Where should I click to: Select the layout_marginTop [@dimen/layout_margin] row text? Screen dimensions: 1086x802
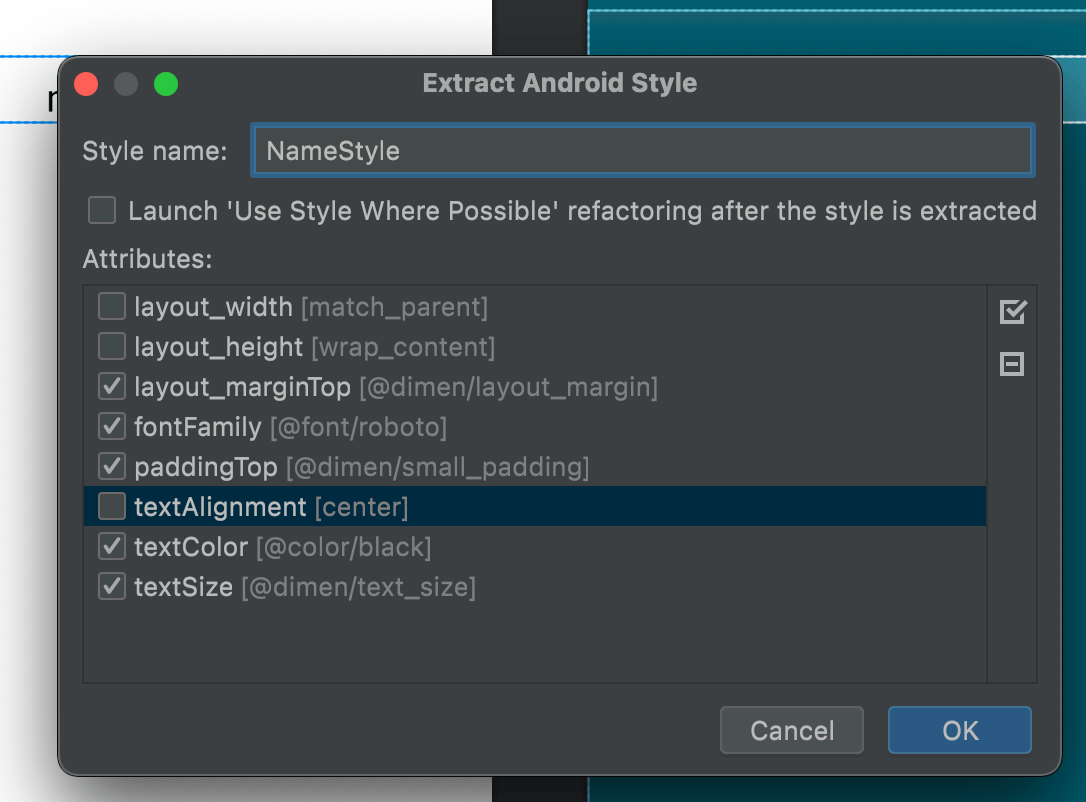[395, 387]
